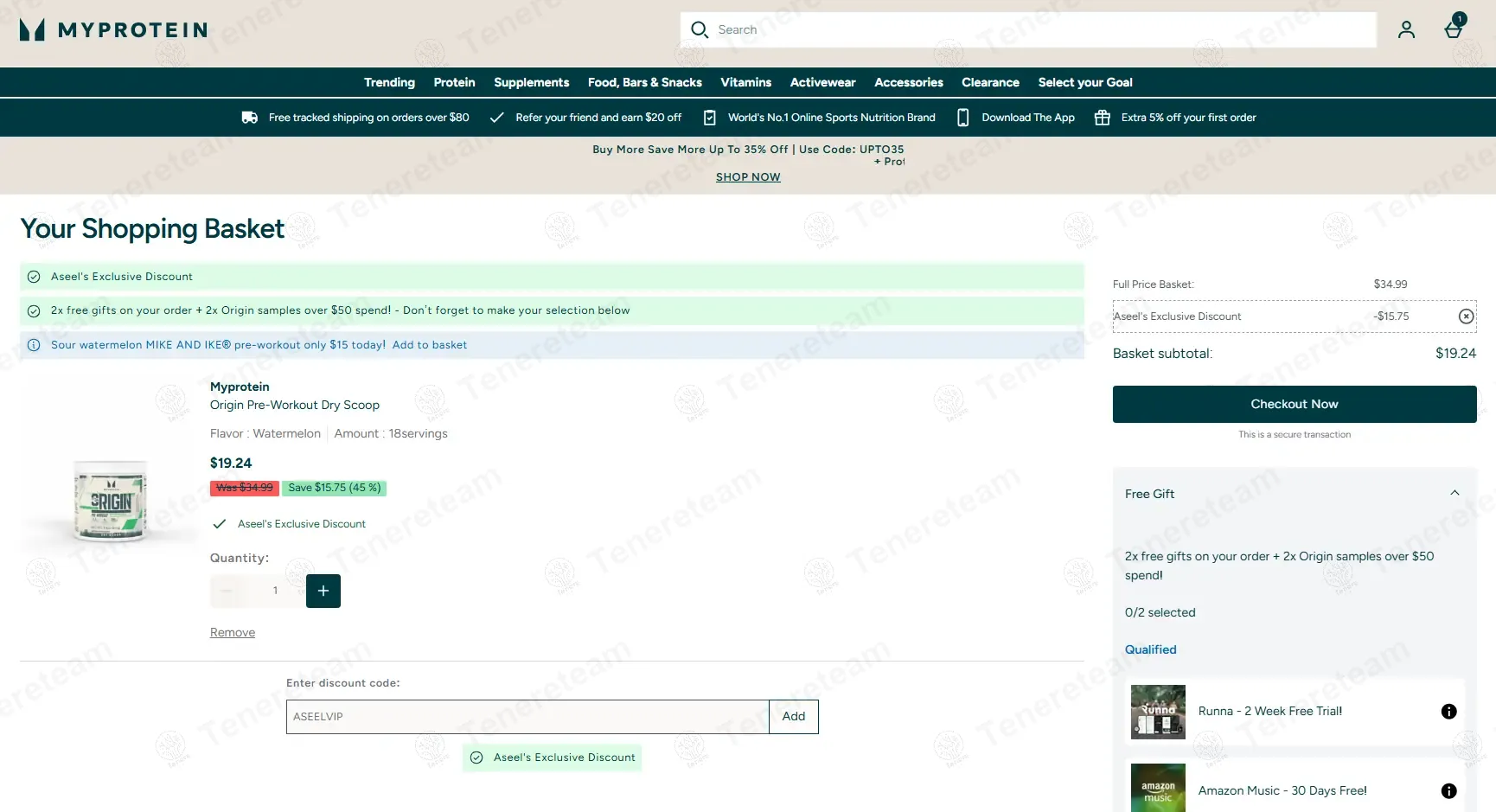Remove the Origin Pre-Workout from basket
This screenshot has height=812, width=1496.
point(233,632)
